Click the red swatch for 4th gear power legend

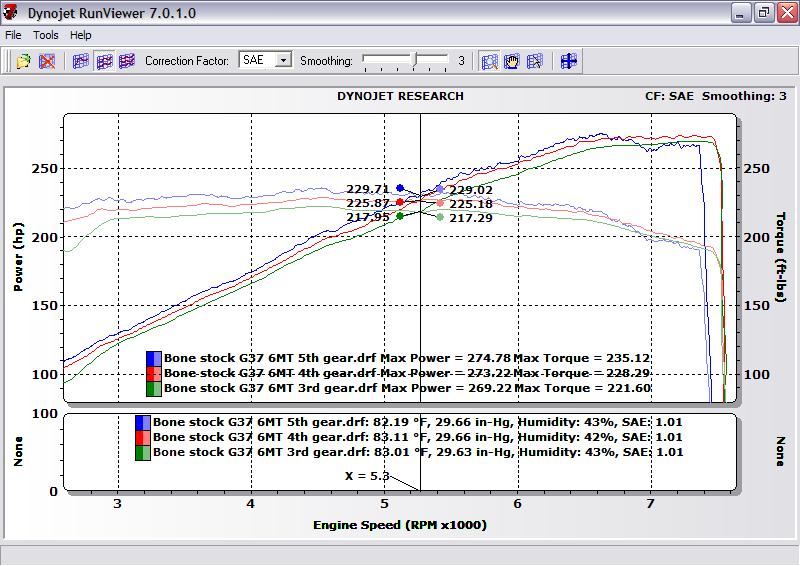154,374
